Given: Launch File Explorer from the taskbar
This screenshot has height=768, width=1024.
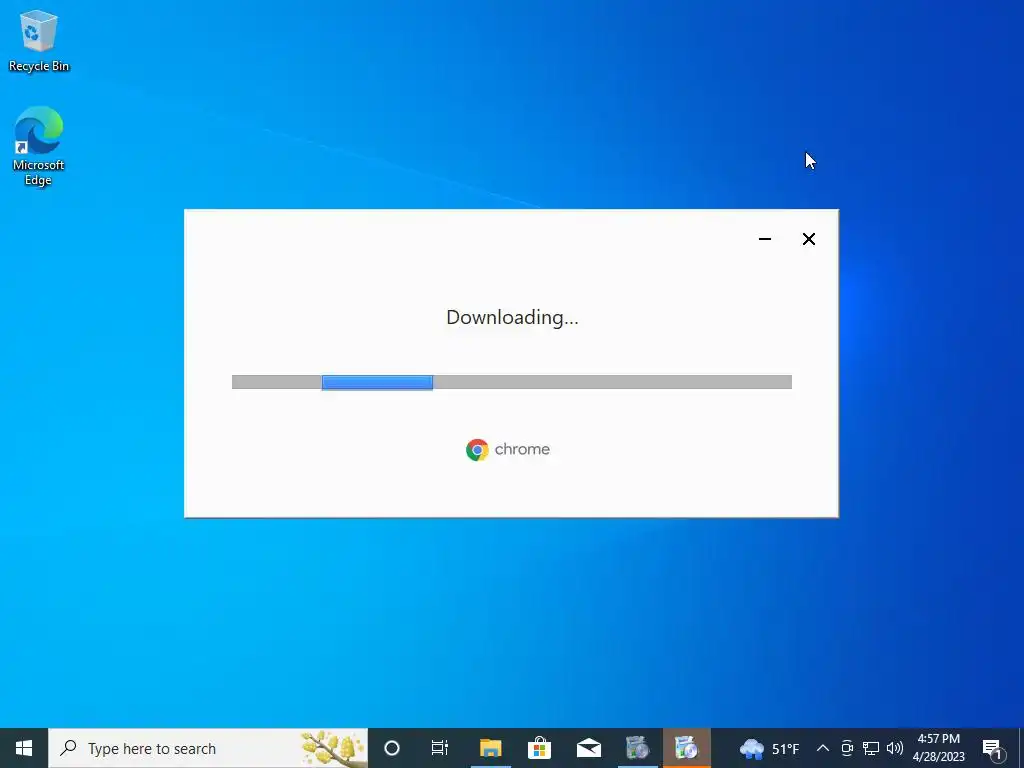Looking at the screenshot, I should [490, 748].
